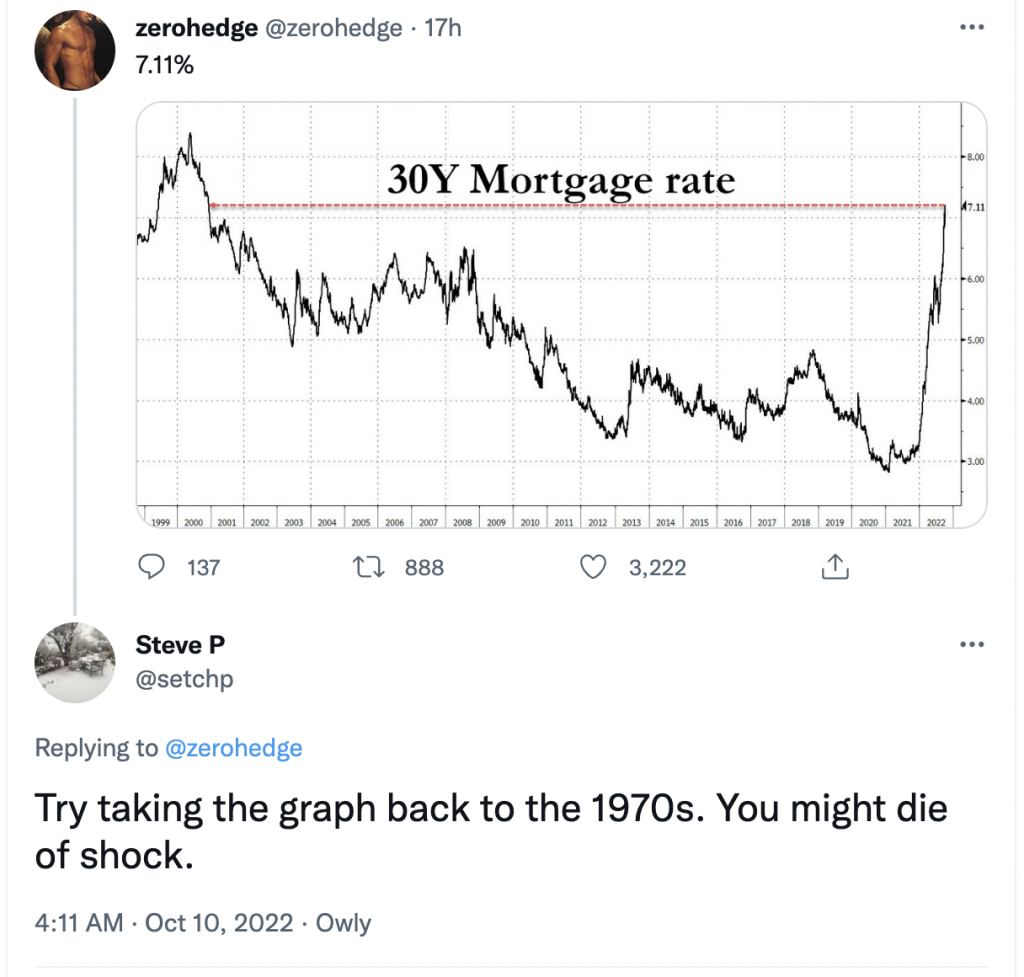Click the zerohedge display name
The height and width of the screenshot is (977, 1024).
click(x=196, y=28)
